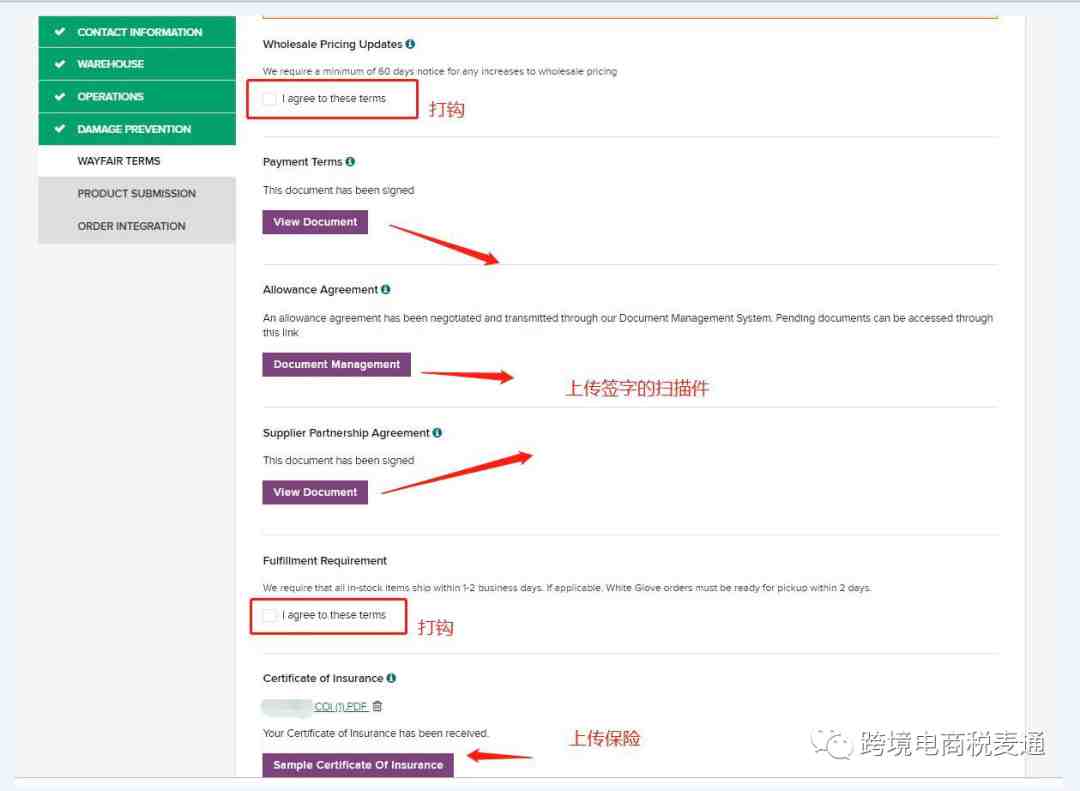Open info icon beside Allowance Agreement
The height and width of the screenshot is (791, 1080).
386,289
